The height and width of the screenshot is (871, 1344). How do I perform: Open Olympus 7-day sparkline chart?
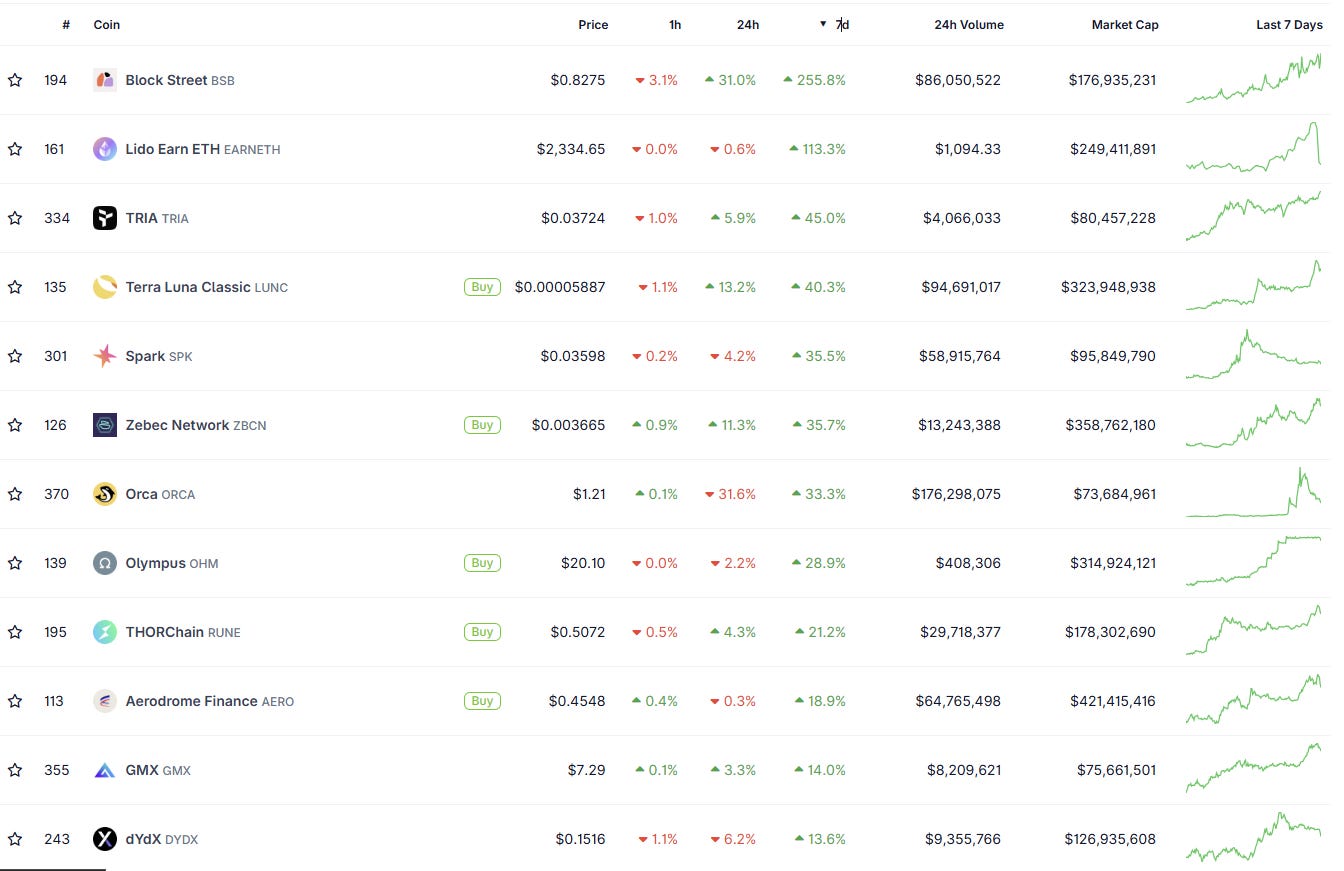pyautogui.click(x=1253, y=561)
